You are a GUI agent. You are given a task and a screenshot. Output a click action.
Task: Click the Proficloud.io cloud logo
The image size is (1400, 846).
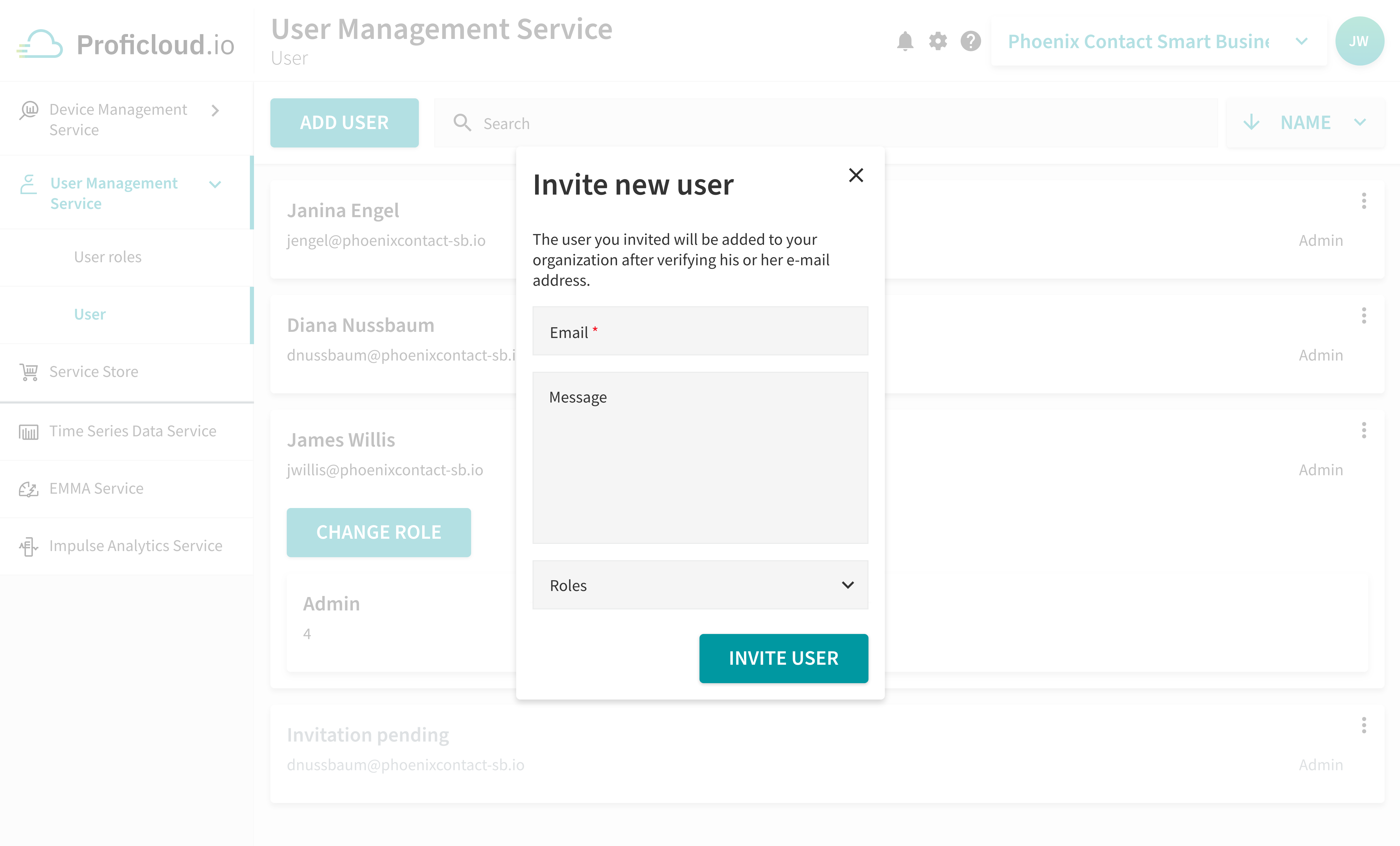[40, 44]
